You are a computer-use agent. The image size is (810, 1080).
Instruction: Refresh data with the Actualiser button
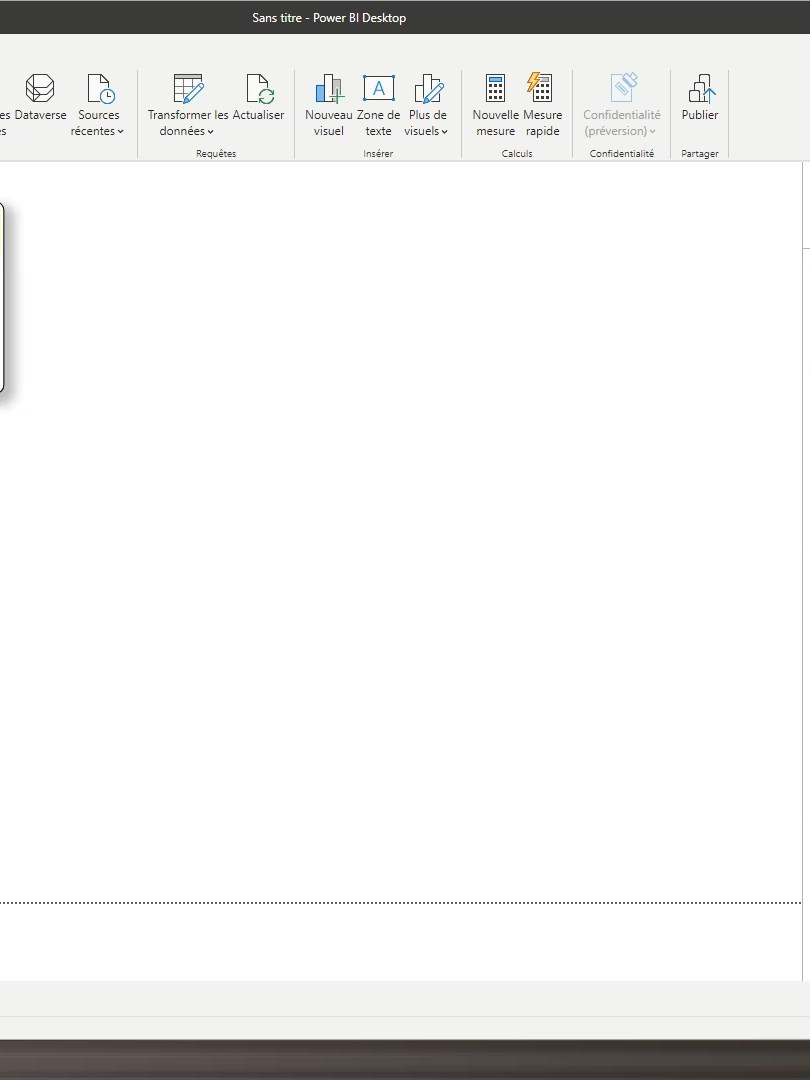(258, 98)
